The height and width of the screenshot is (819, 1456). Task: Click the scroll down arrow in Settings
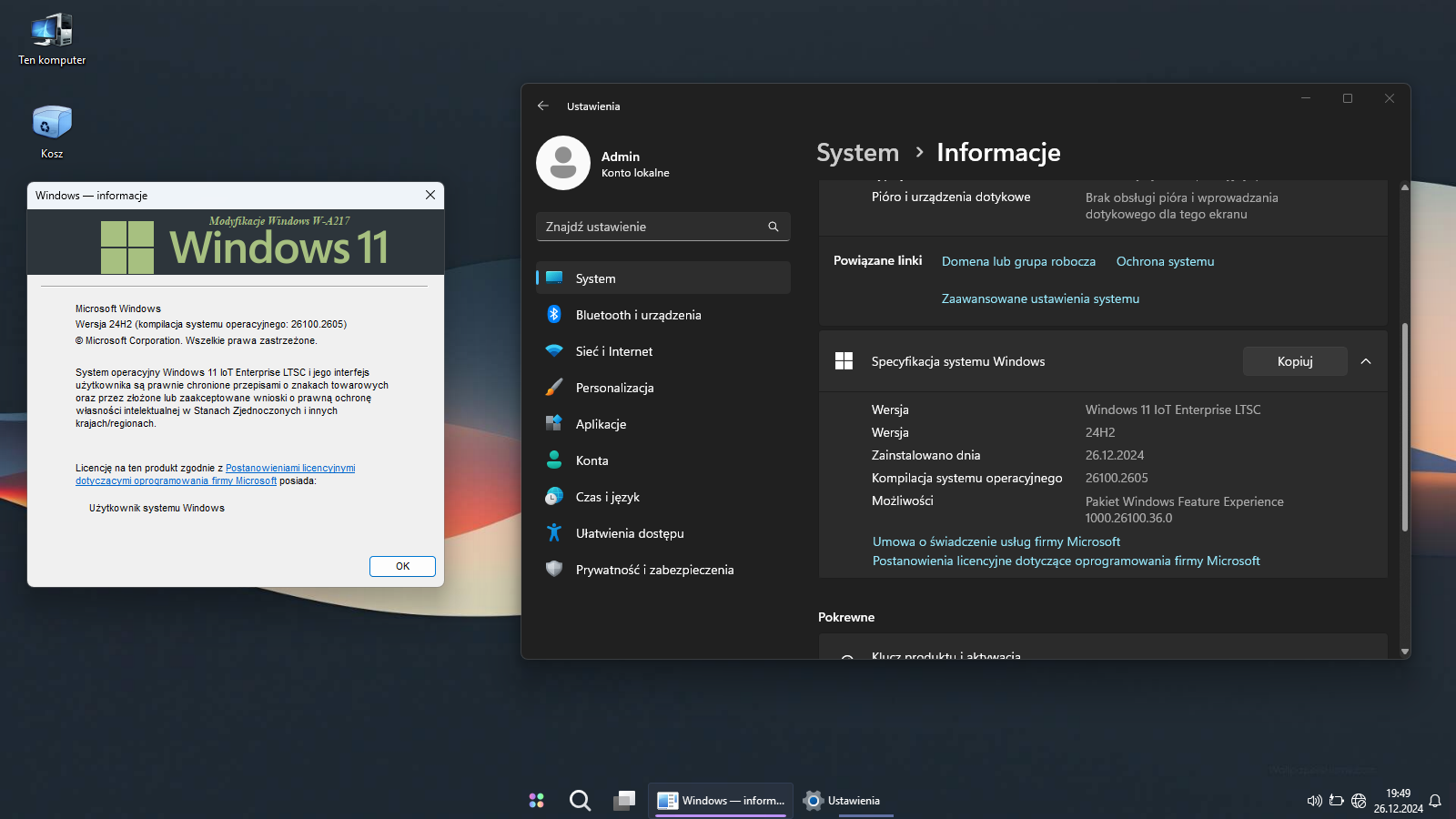pyautogui.click(x=1405, y=652)
